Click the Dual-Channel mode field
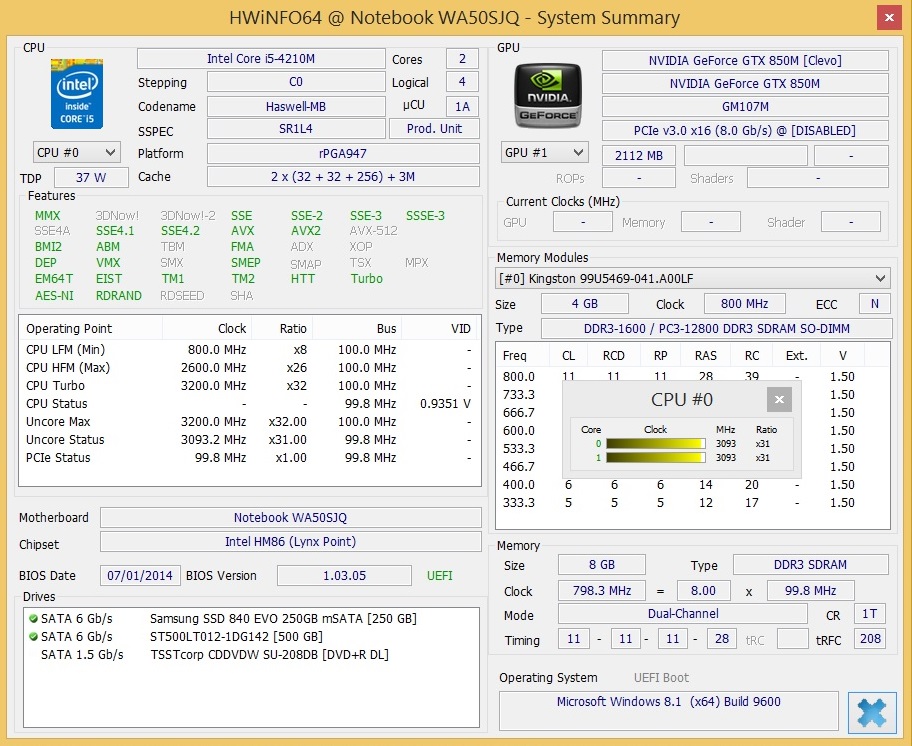 683,613
